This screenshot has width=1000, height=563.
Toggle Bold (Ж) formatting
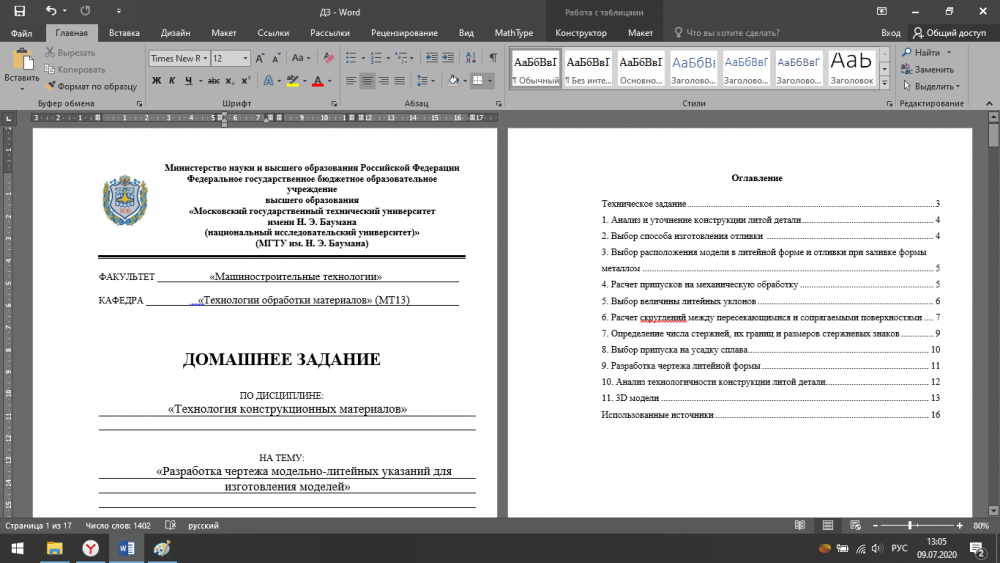157,80
